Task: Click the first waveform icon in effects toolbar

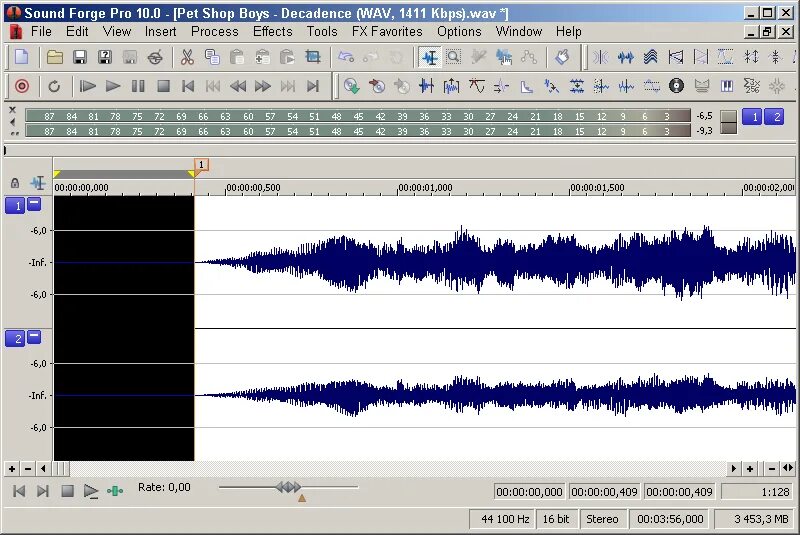Action: (427, 86)
